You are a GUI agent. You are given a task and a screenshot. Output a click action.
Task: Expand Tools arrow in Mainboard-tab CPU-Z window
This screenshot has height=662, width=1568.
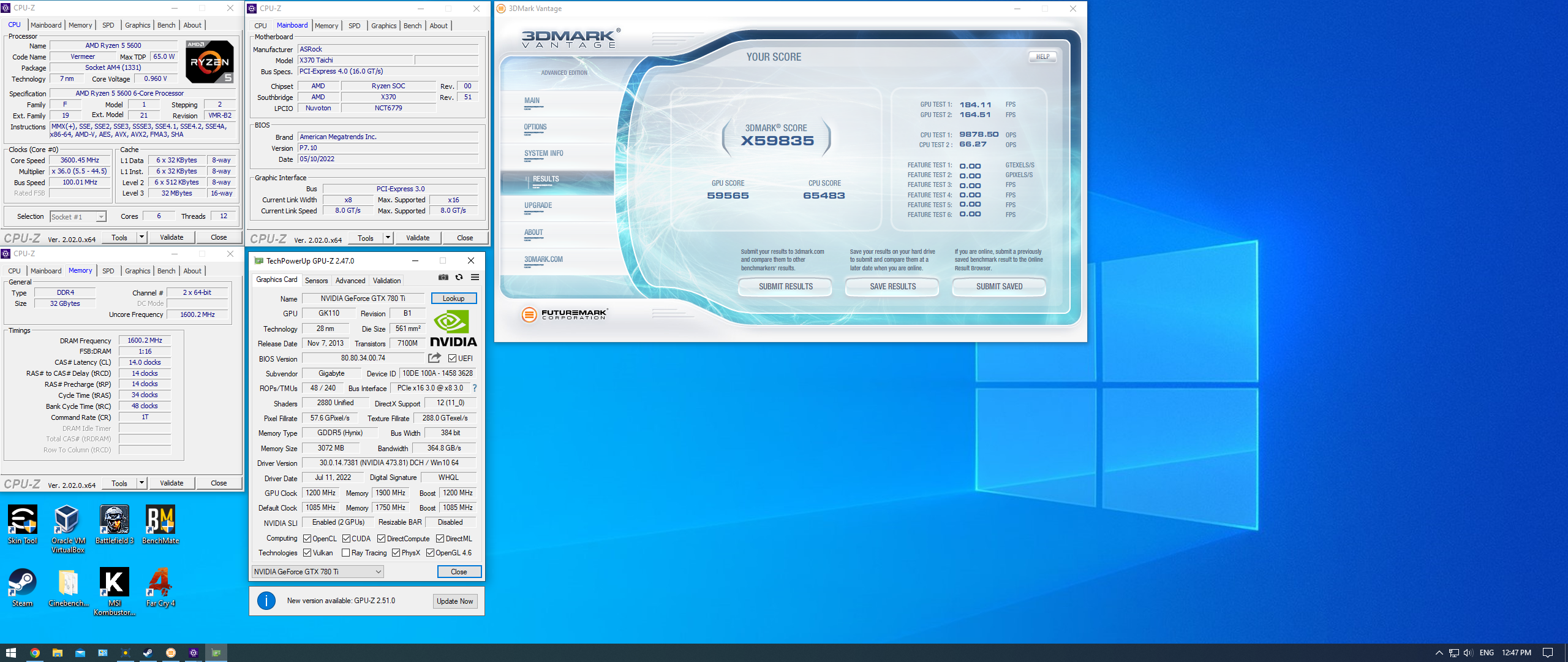pyautogui.click(x=388, y=238)
